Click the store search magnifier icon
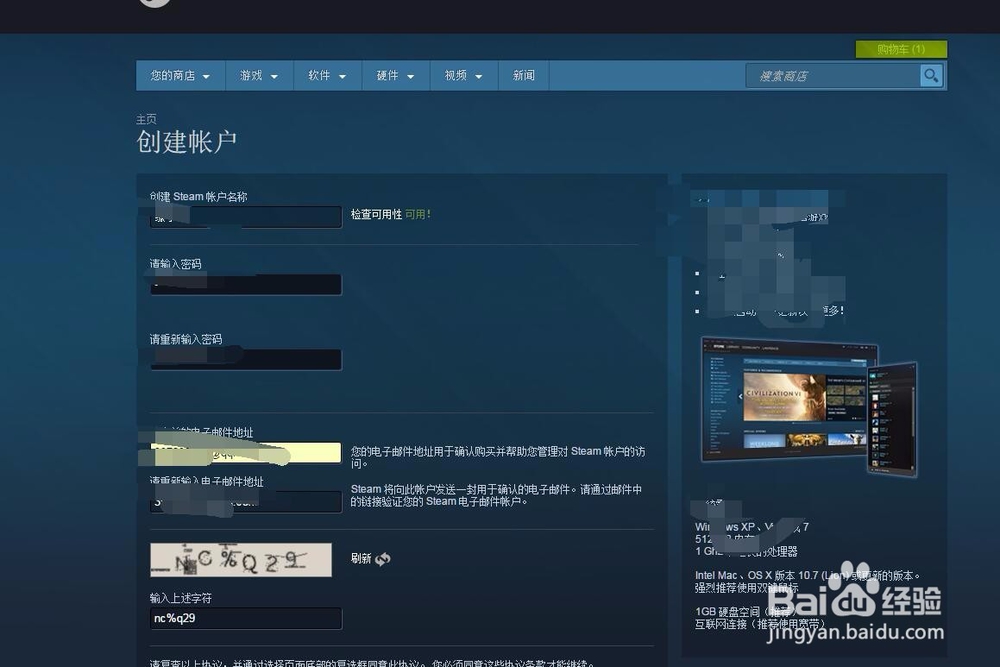The width and height of the screenshot is (1000, 667). pyautogui.click(x=931, y=76)
